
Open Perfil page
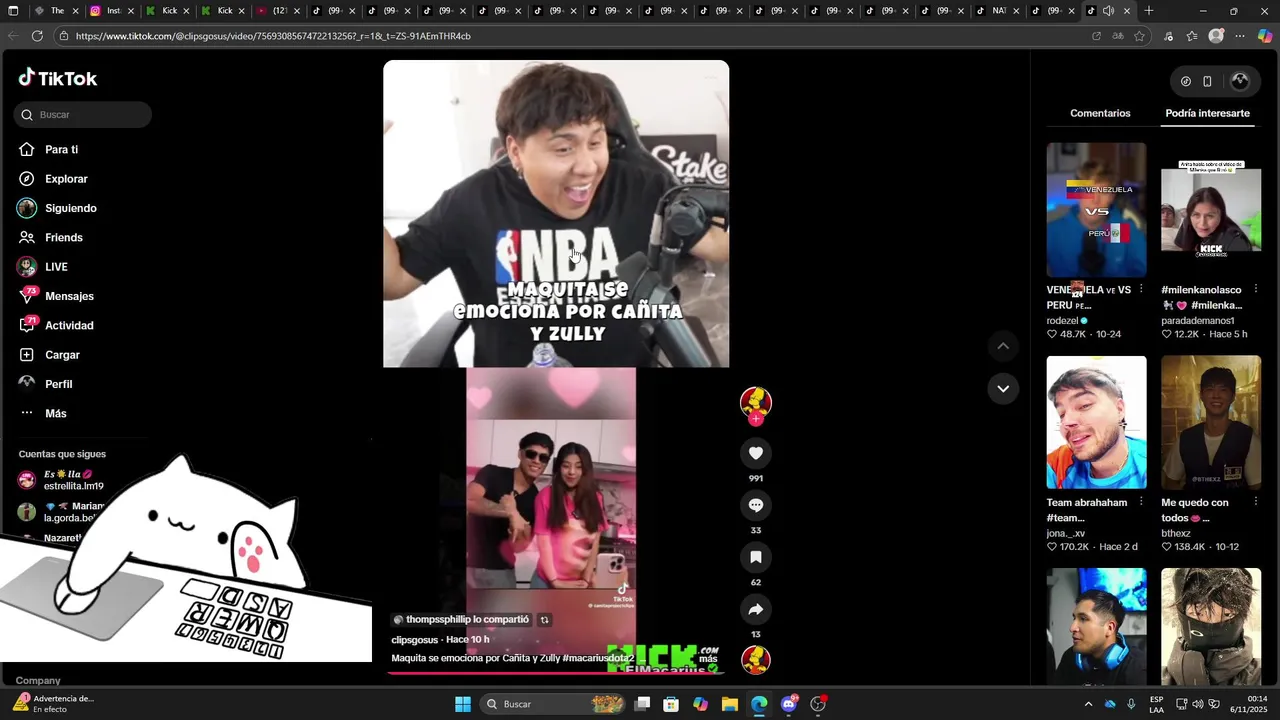click(x=45, y=384)
